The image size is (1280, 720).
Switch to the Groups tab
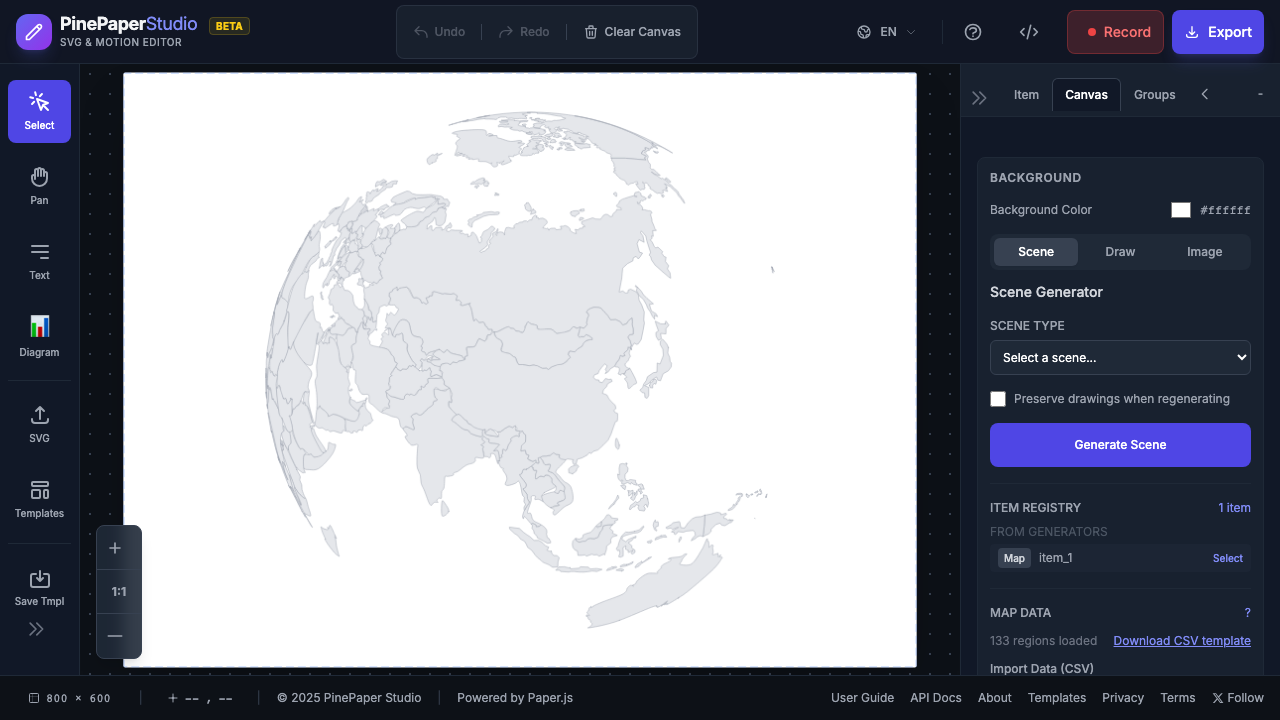tap(1154, 94)
